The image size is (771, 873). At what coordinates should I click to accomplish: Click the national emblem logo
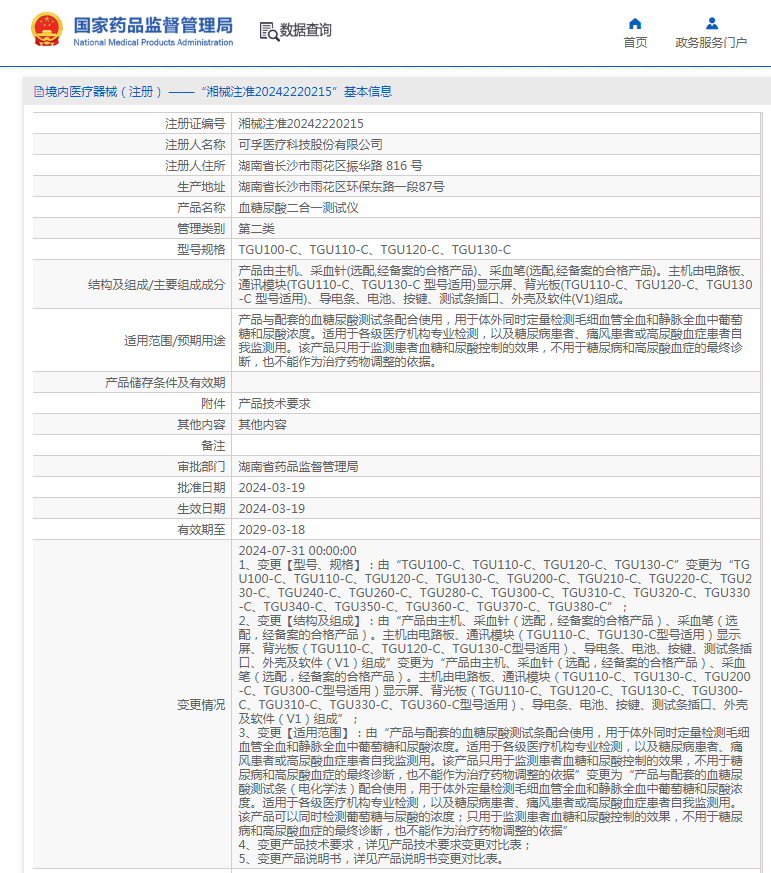tap(47, 29)
